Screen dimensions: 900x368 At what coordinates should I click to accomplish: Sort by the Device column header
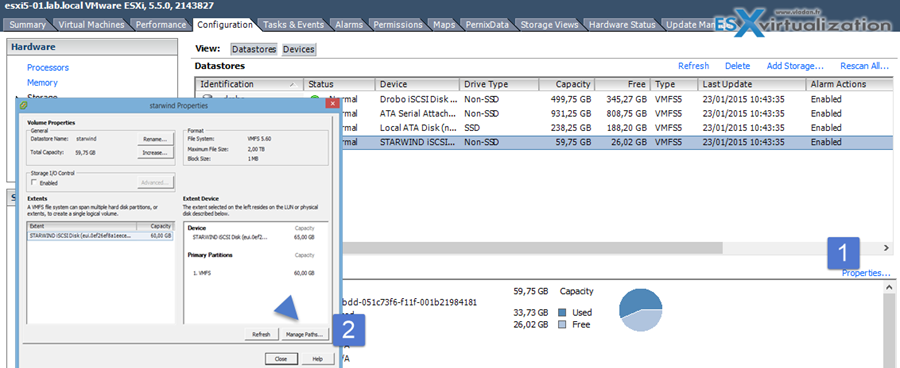tap(417, 84)
